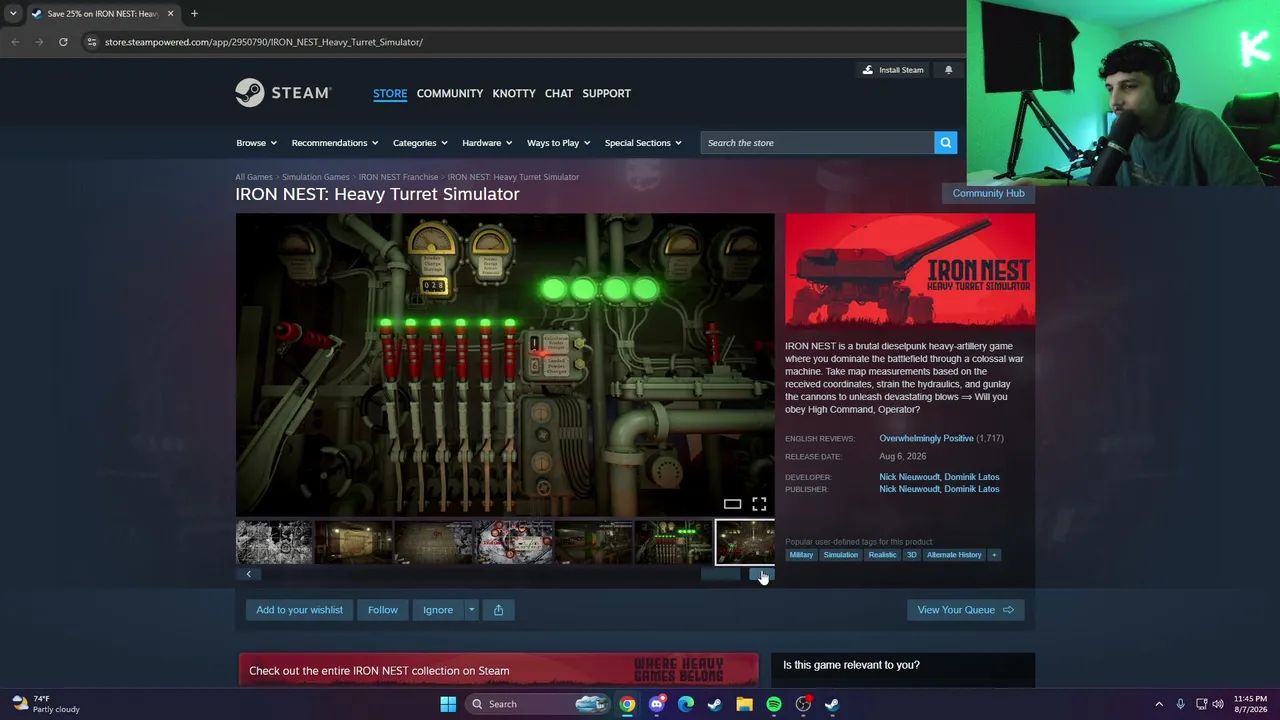Expand the Ways to Play dropdown
The width and height of the screenshot is (1280, 720).
(x=558, y=143)
